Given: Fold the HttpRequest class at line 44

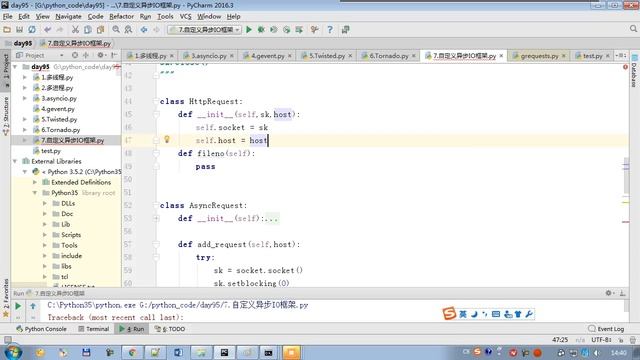Looking at the screenshot, I should click(156, 101).
